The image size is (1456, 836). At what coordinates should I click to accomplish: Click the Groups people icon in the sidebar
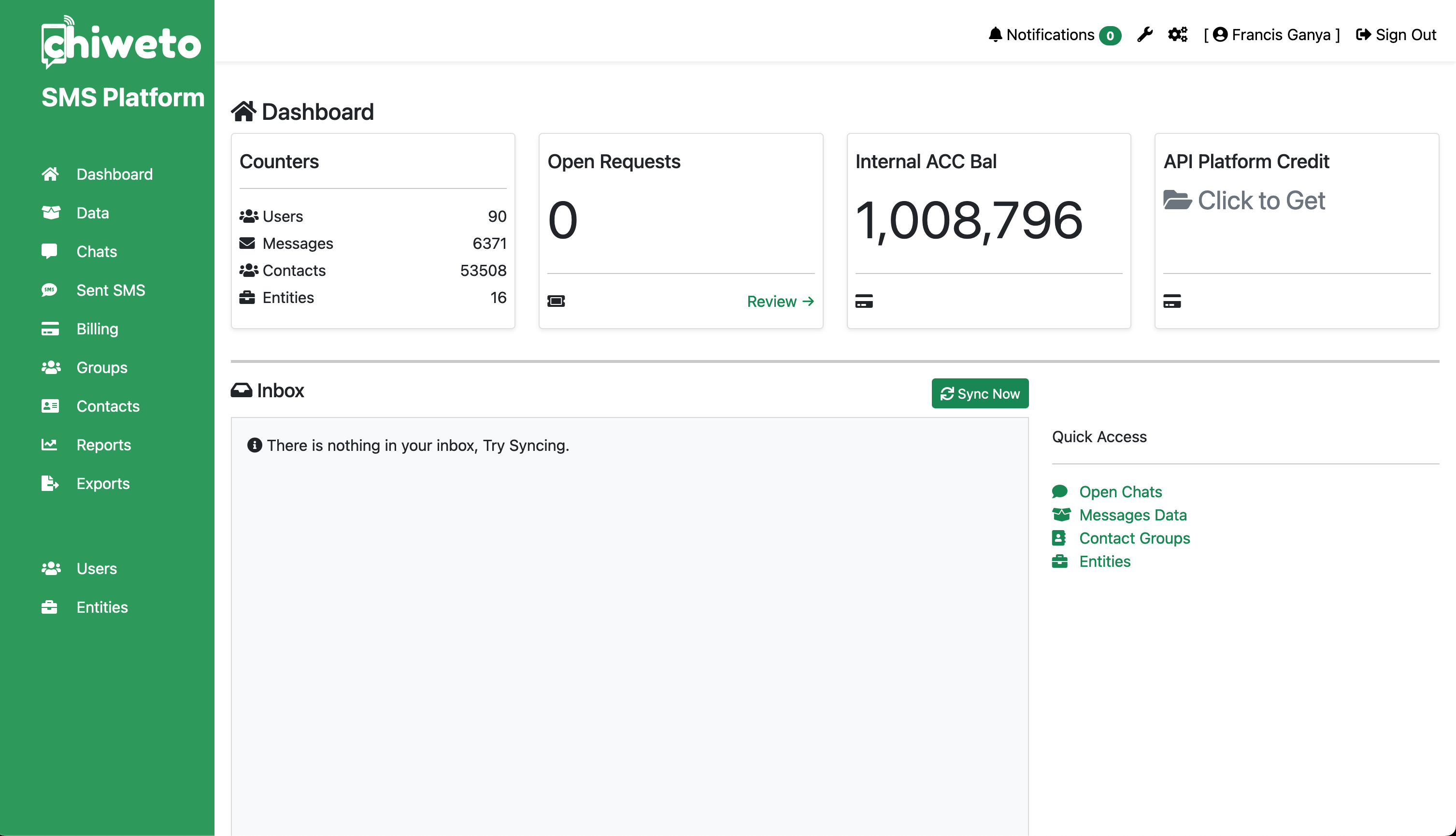[51, 367]
